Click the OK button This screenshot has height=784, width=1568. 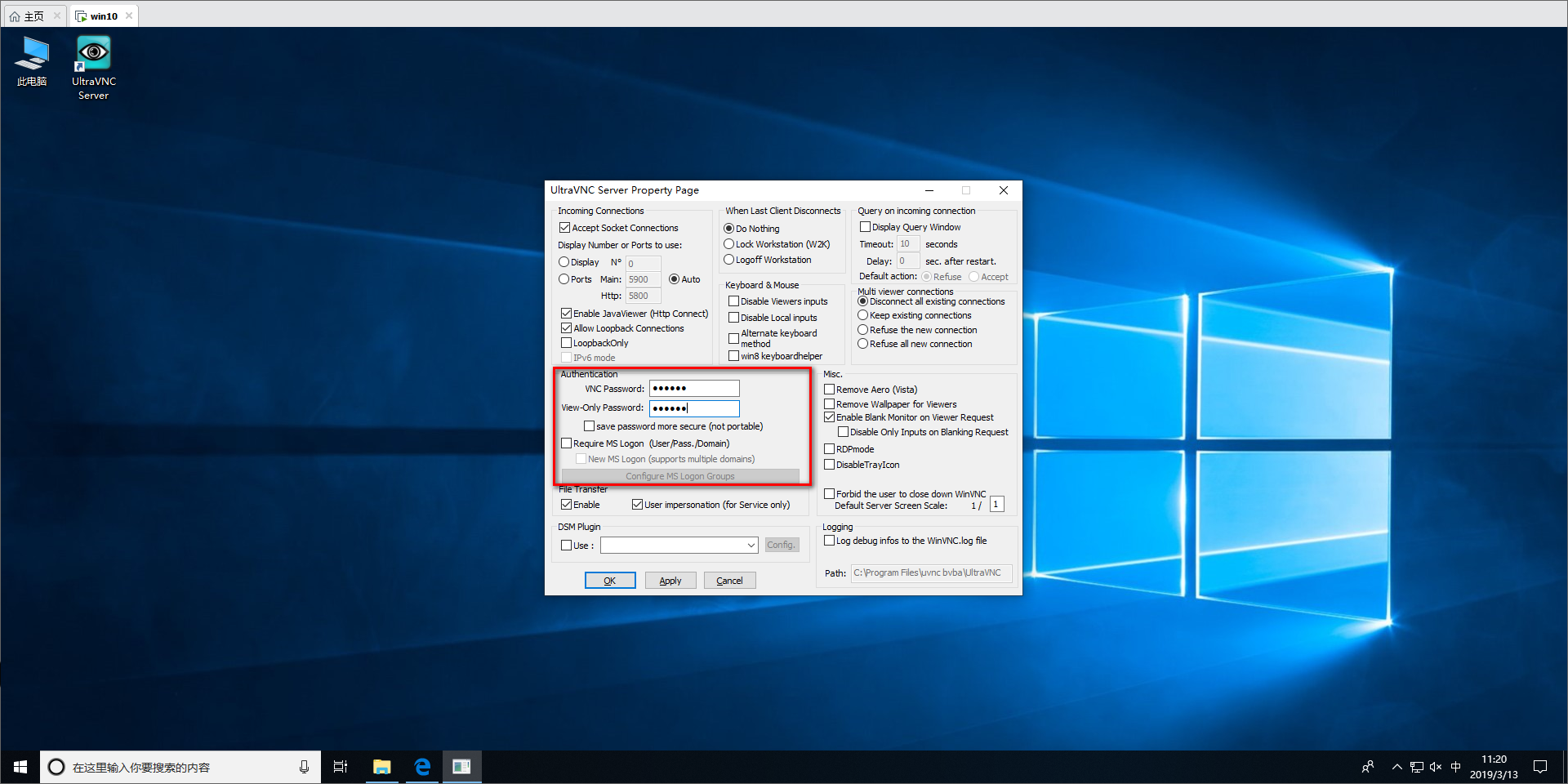[610, 581]
